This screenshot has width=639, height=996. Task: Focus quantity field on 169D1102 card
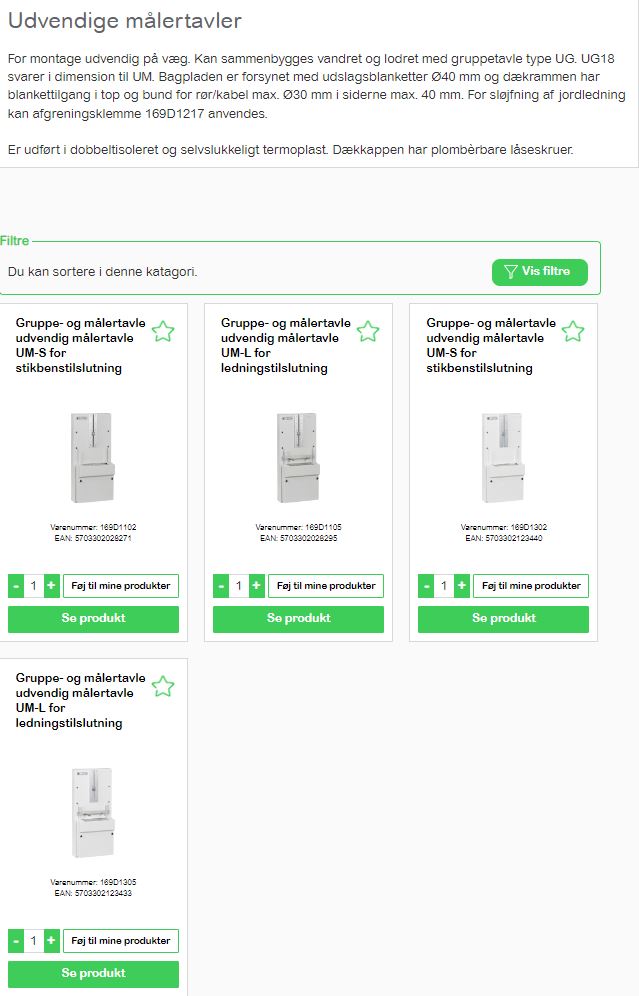(34, 586)
